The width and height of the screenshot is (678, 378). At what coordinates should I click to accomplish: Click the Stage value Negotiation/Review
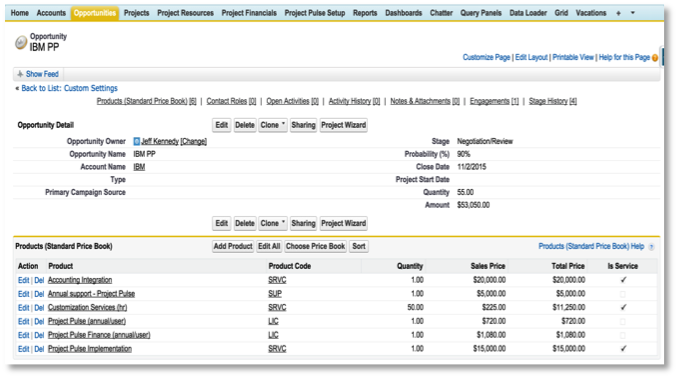485,141
